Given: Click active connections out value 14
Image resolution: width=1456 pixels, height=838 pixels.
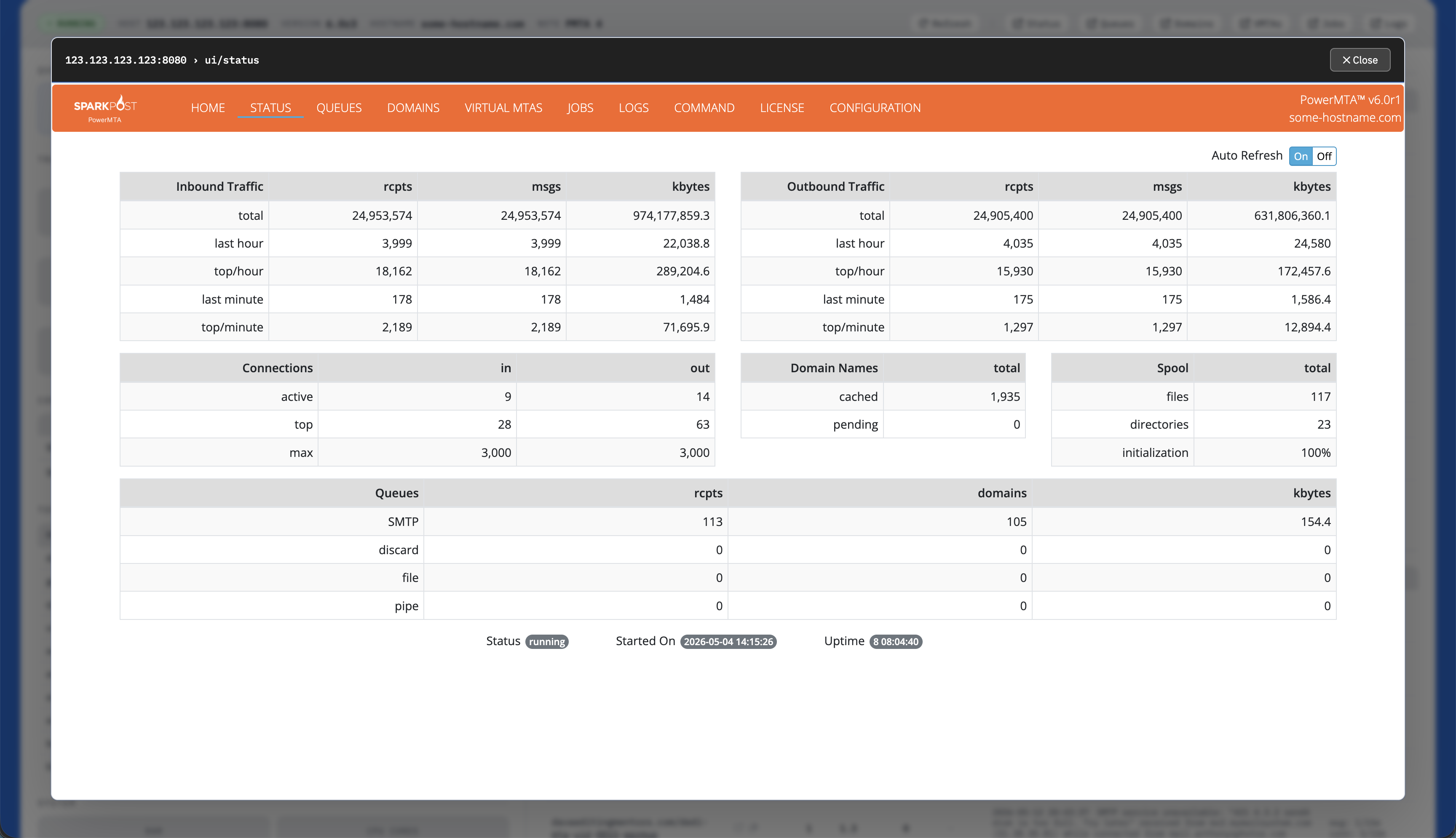Looking at the screenshot, I should tap(703, 397).
